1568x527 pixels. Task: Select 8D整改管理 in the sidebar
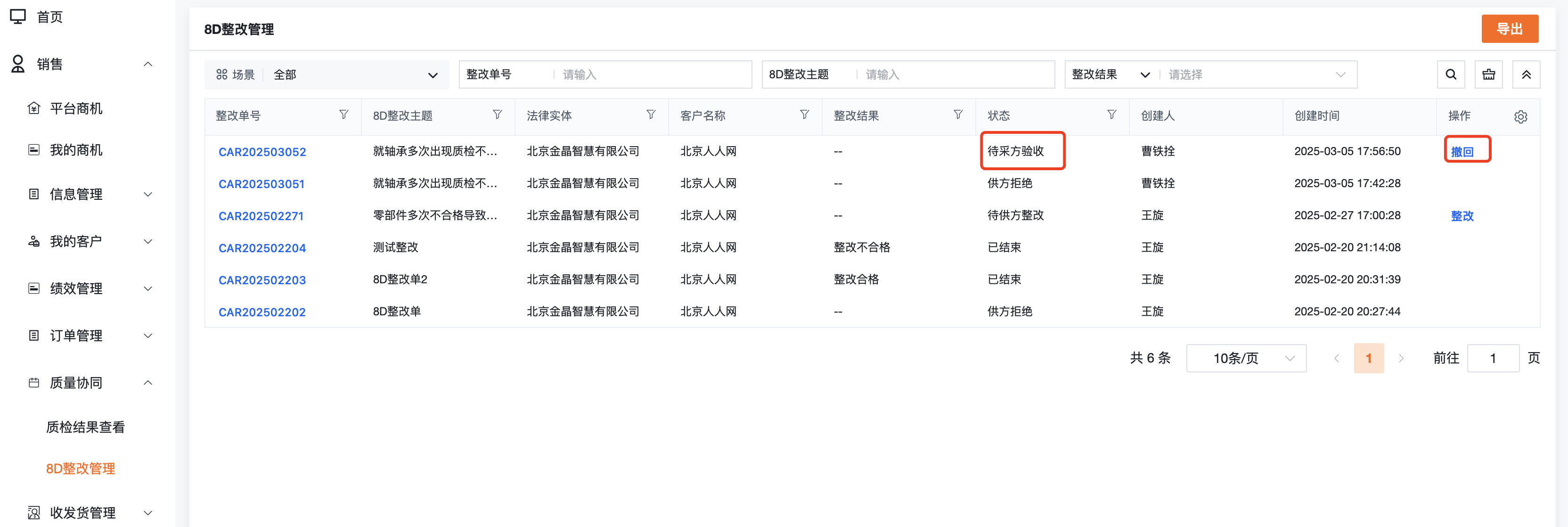(x=81, y=469)
